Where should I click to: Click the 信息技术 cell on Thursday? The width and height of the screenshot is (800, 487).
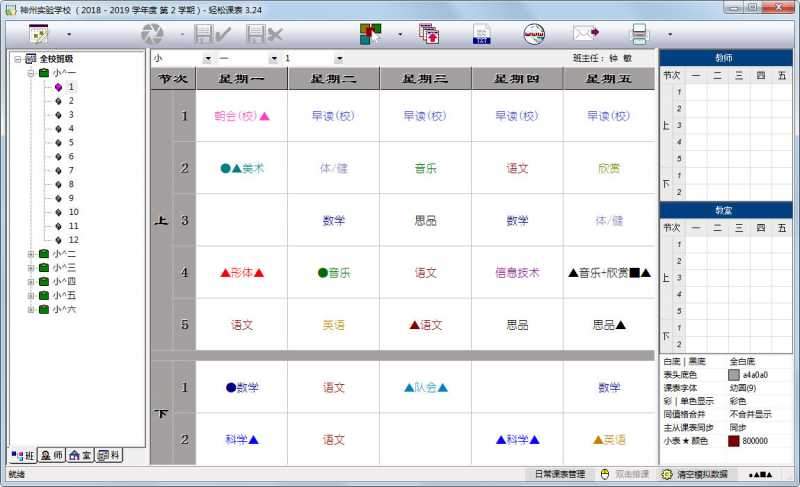(517, 272)
